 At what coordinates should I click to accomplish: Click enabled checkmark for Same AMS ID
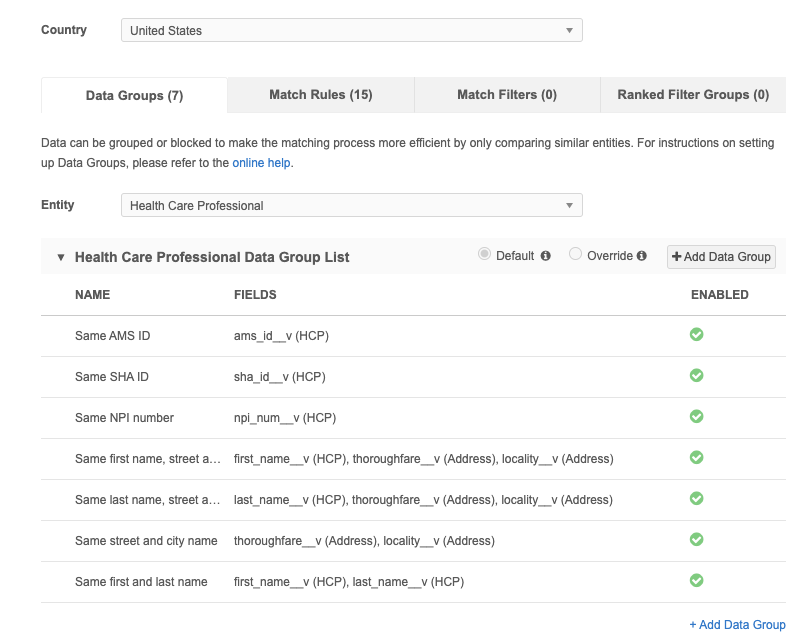(697, 335)
